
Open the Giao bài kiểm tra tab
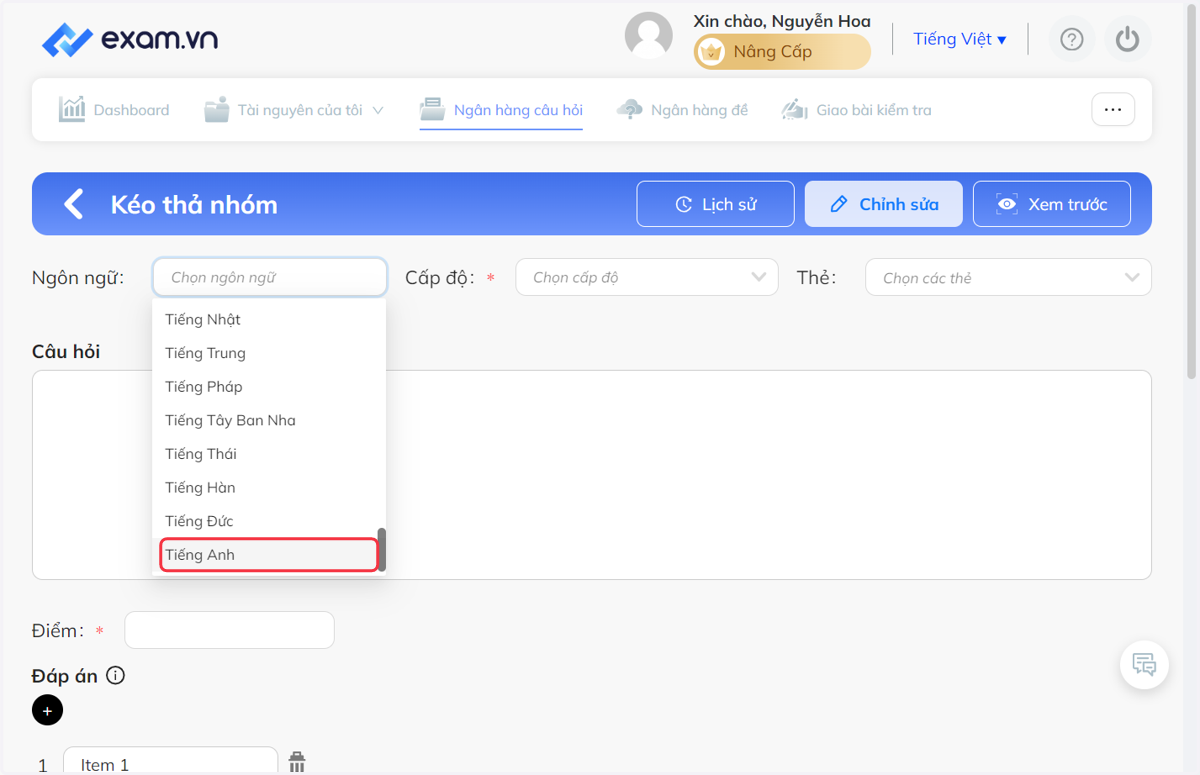(x=856, y=110)
